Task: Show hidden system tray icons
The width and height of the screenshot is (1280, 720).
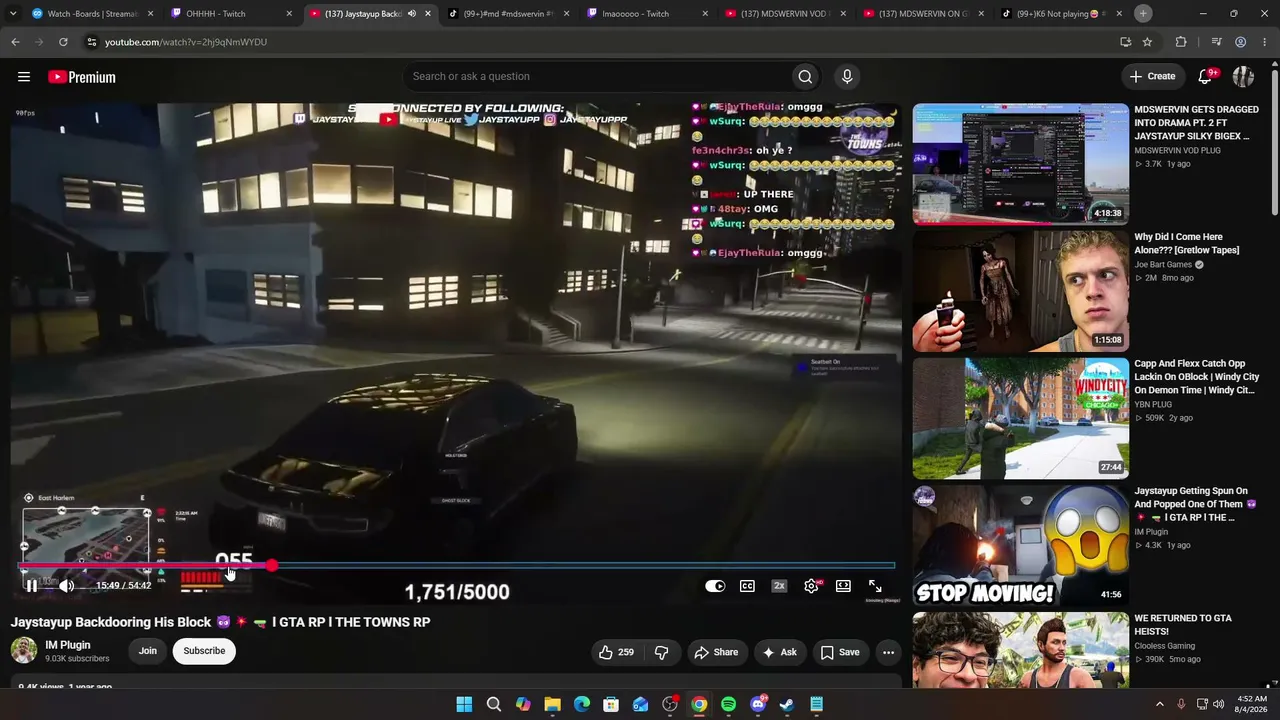Action: [x=1160, y=705]
